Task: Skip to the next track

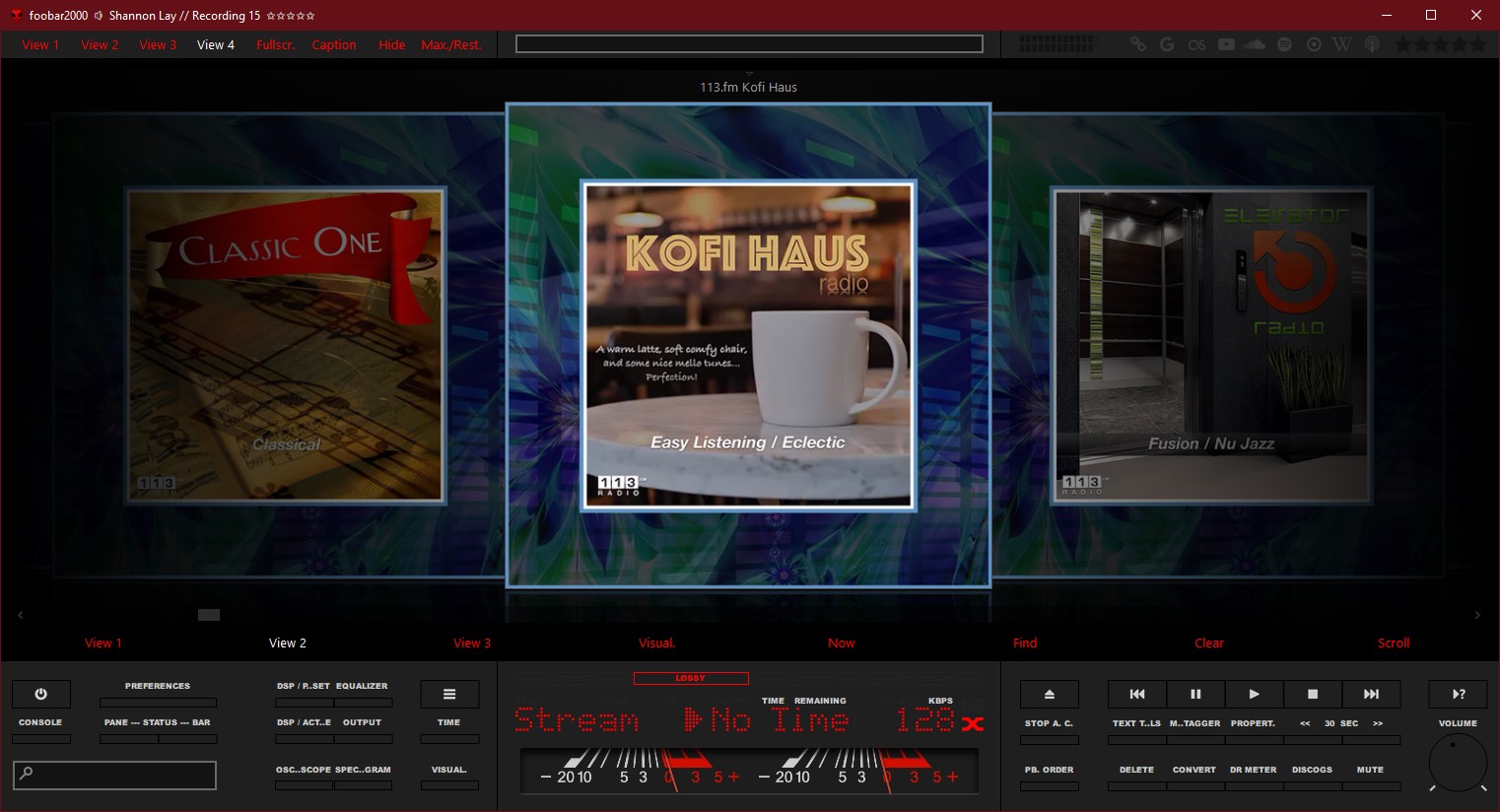Action: pyautogui.click(x=1371, y=694)
